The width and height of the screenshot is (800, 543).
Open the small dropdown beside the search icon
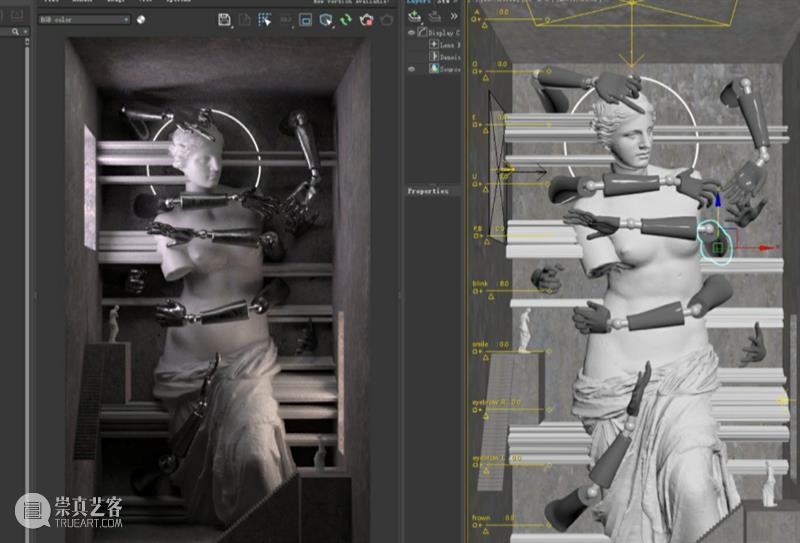[25, 32]
